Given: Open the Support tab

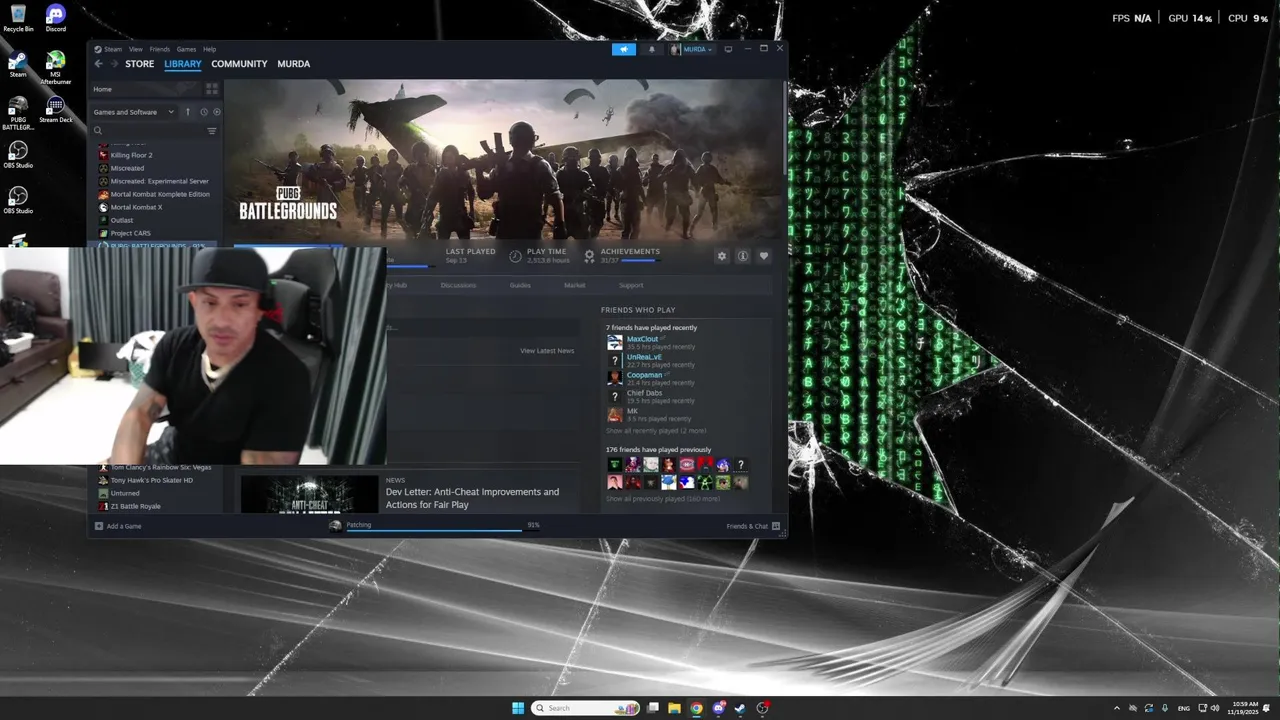Looking at the screenshot, I should coord(631,285).
